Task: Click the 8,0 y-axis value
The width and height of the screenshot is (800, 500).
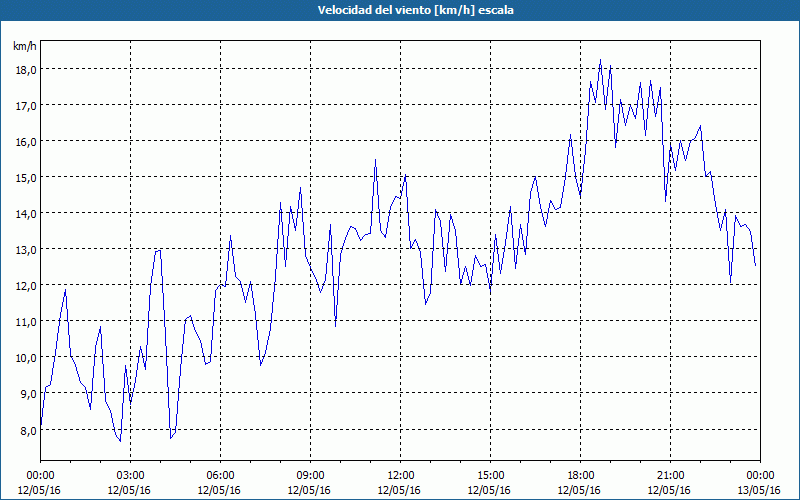Action: pyautogui.click(x=28, y=431)
